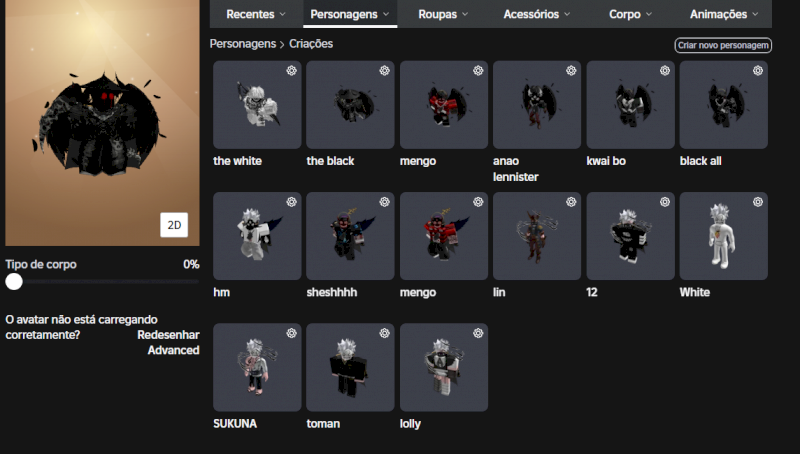The width and height of the screenshot is (800, 454).
Task: Open gear icon on 'toman' card
Action: coord(385,333)
